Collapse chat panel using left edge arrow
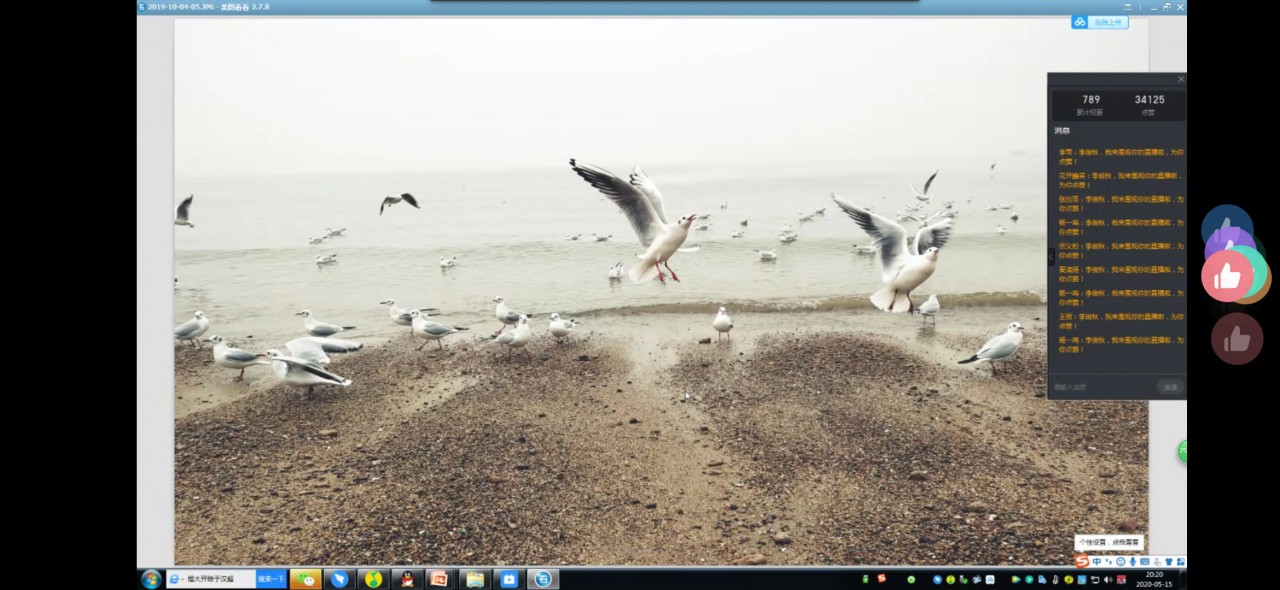 tap(1051, 257)
